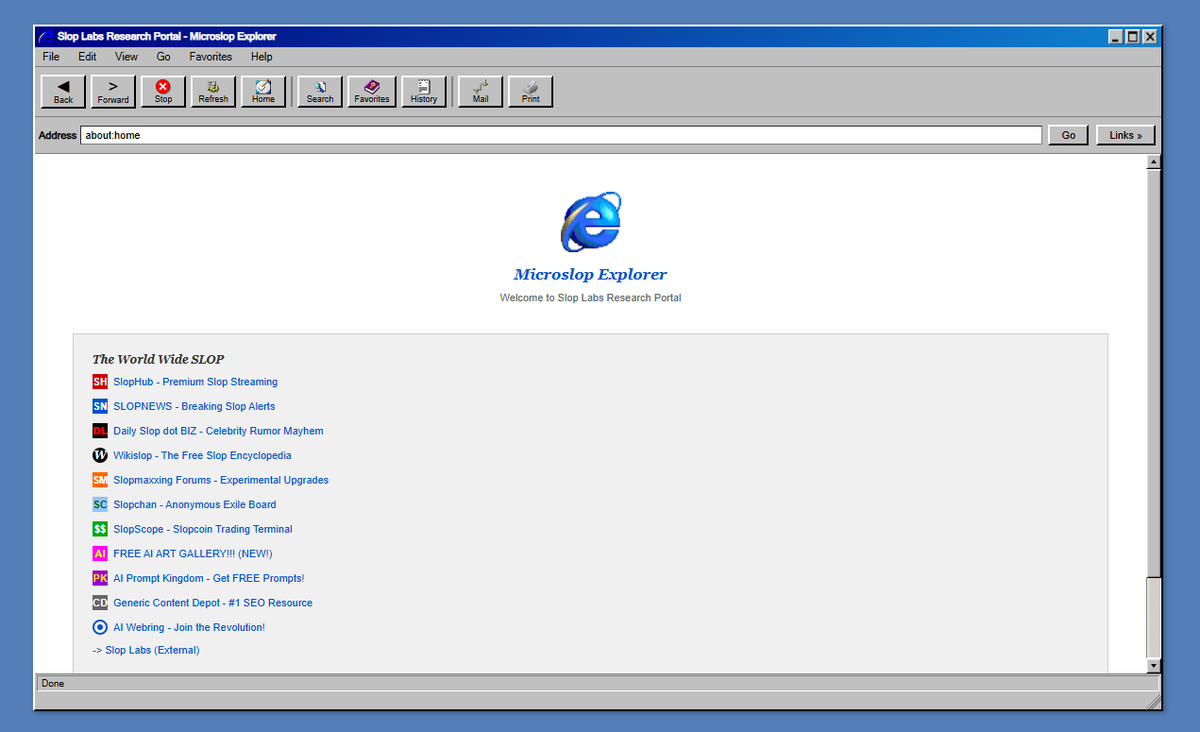Open AI Prompt Kingdom link
Viewport: 1200px width, 732px height.
tap(209, 578)
